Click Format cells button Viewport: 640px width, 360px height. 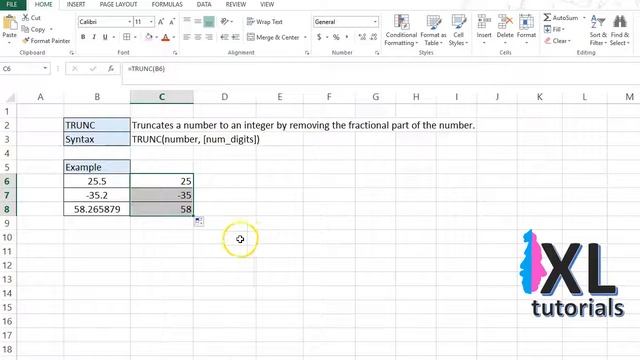(x=526, y=29)
